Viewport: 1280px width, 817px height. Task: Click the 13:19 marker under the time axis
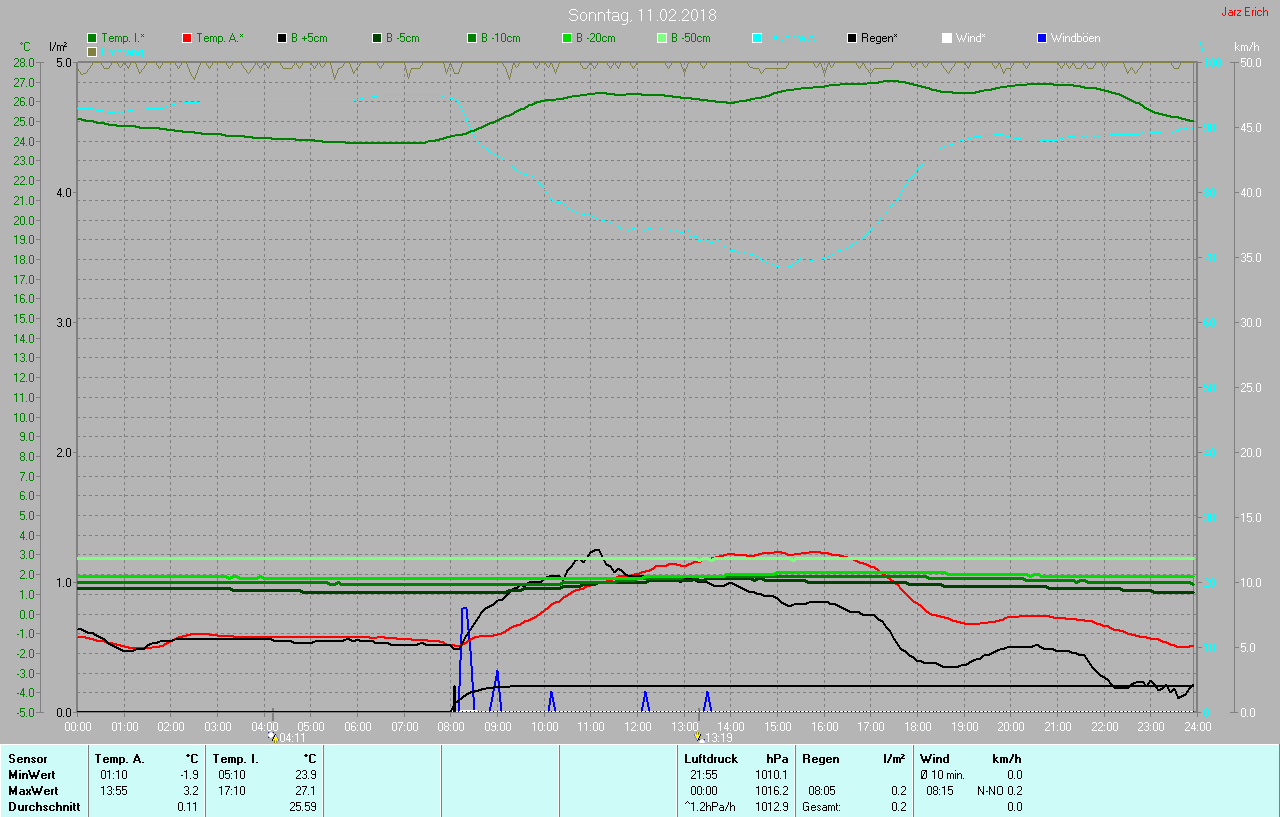click(x=714, y=738)
